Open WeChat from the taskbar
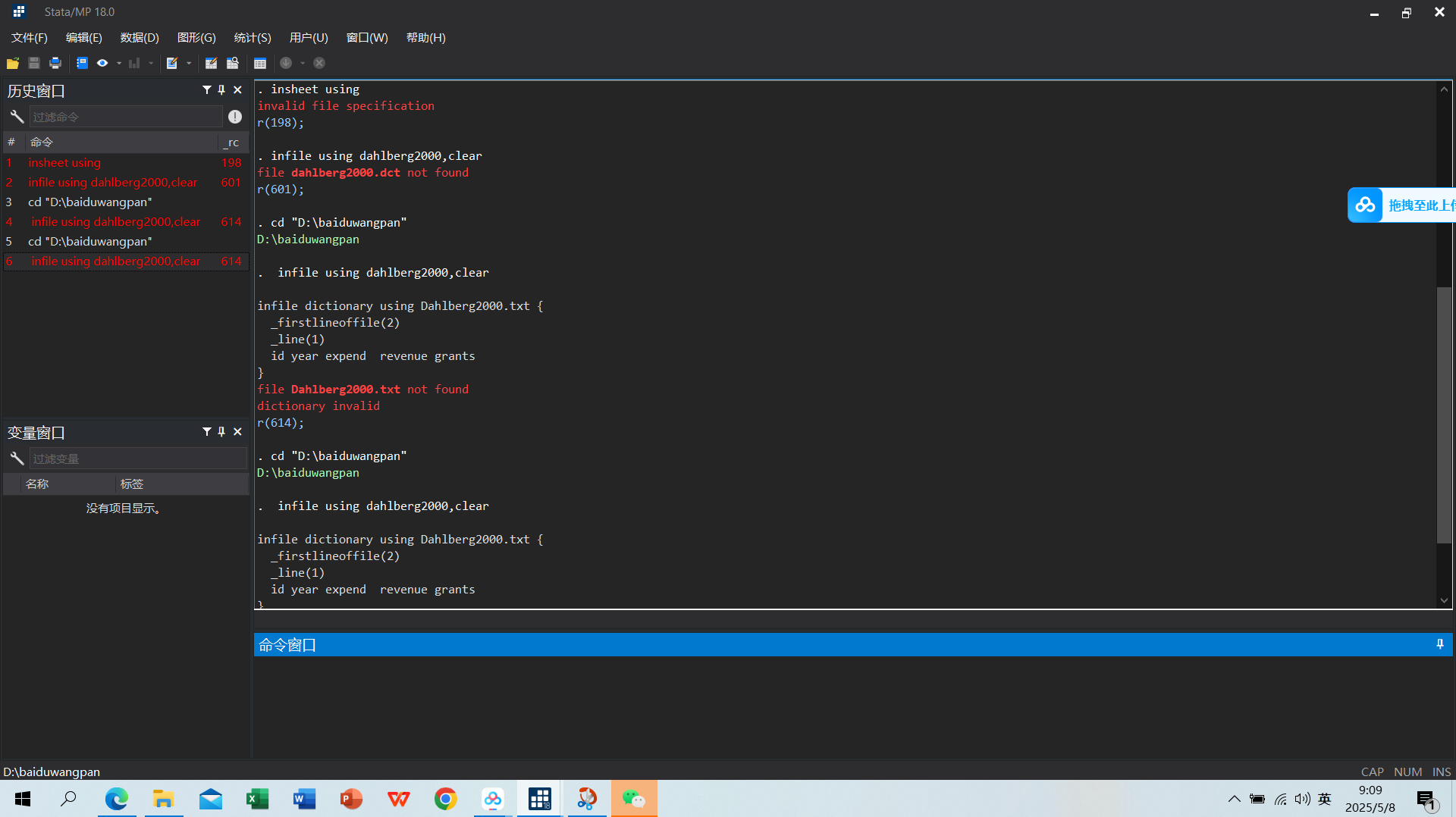The height and width of the screenshot is (817, 1456). pos(634,799)
